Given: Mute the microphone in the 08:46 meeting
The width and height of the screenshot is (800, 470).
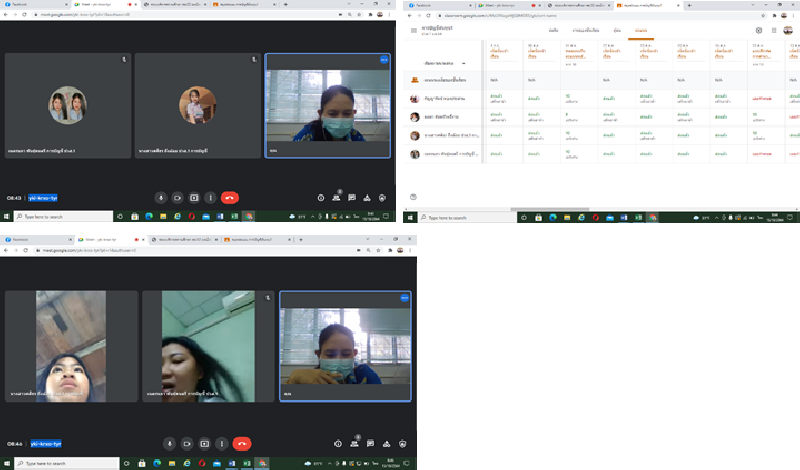Looking at the screenshot, I should (170, 443).
